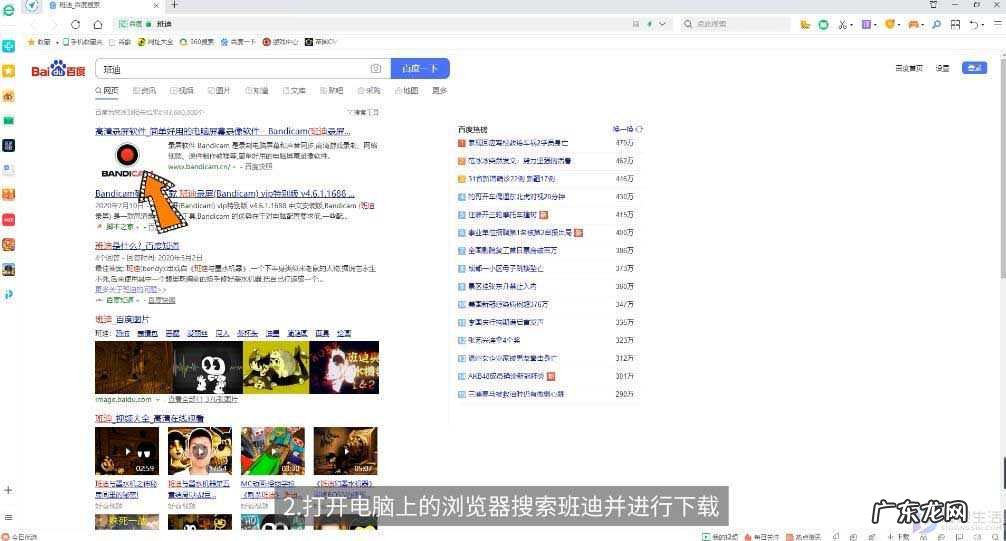The width and height of the screenshot is (1006, 541).
Task: Click the Bandicam red record logo thumbnail
Action: coord(126,160)
